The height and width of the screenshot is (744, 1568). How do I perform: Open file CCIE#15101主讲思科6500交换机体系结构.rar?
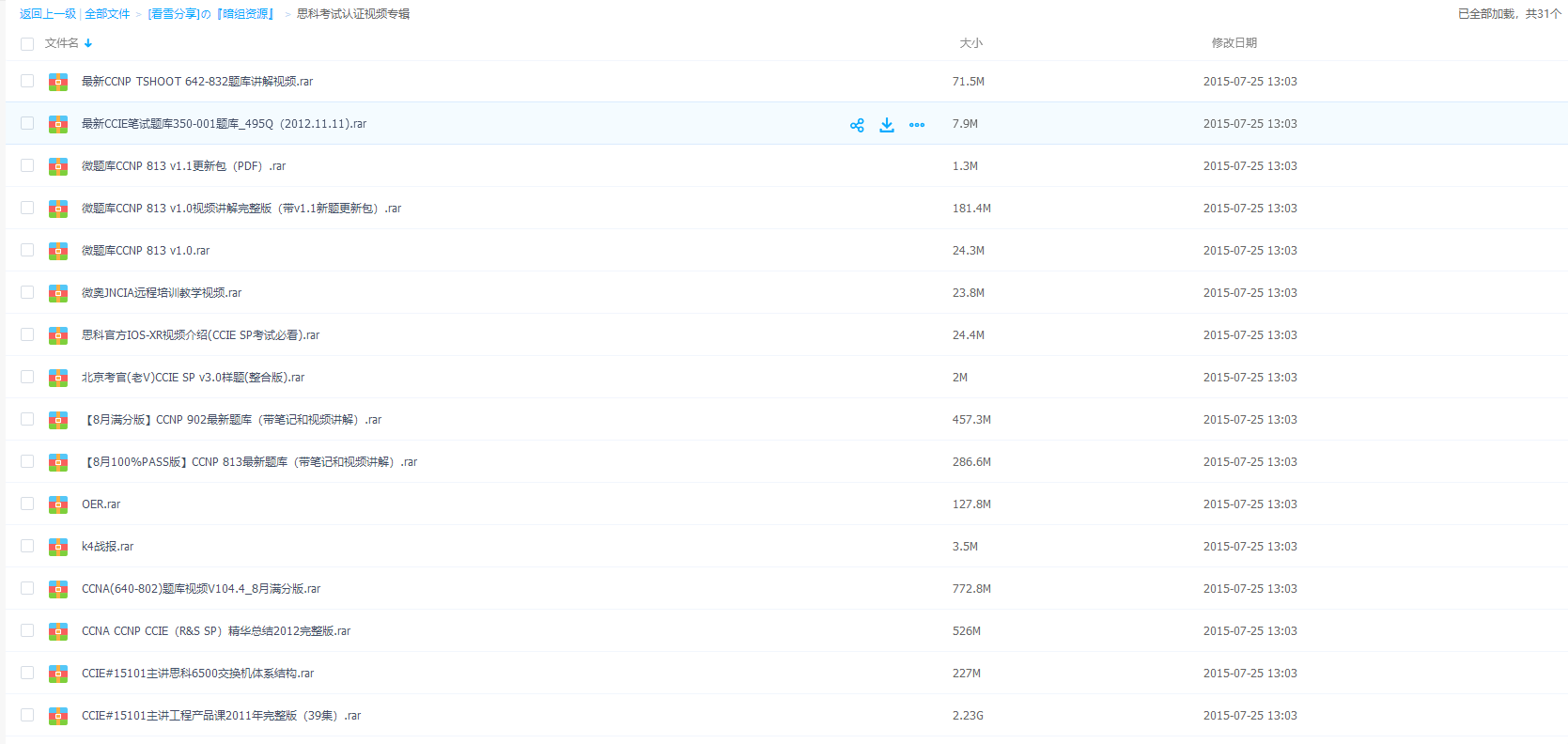tap(197, 674)
